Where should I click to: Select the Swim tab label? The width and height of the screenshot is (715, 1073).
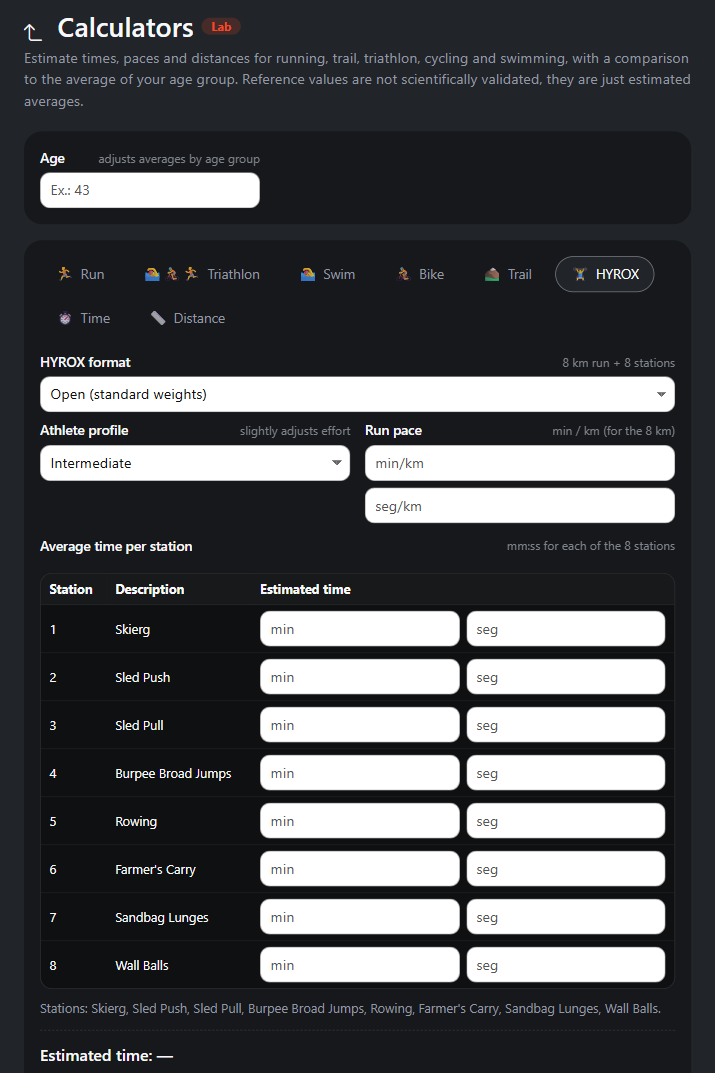click(339, 274)
